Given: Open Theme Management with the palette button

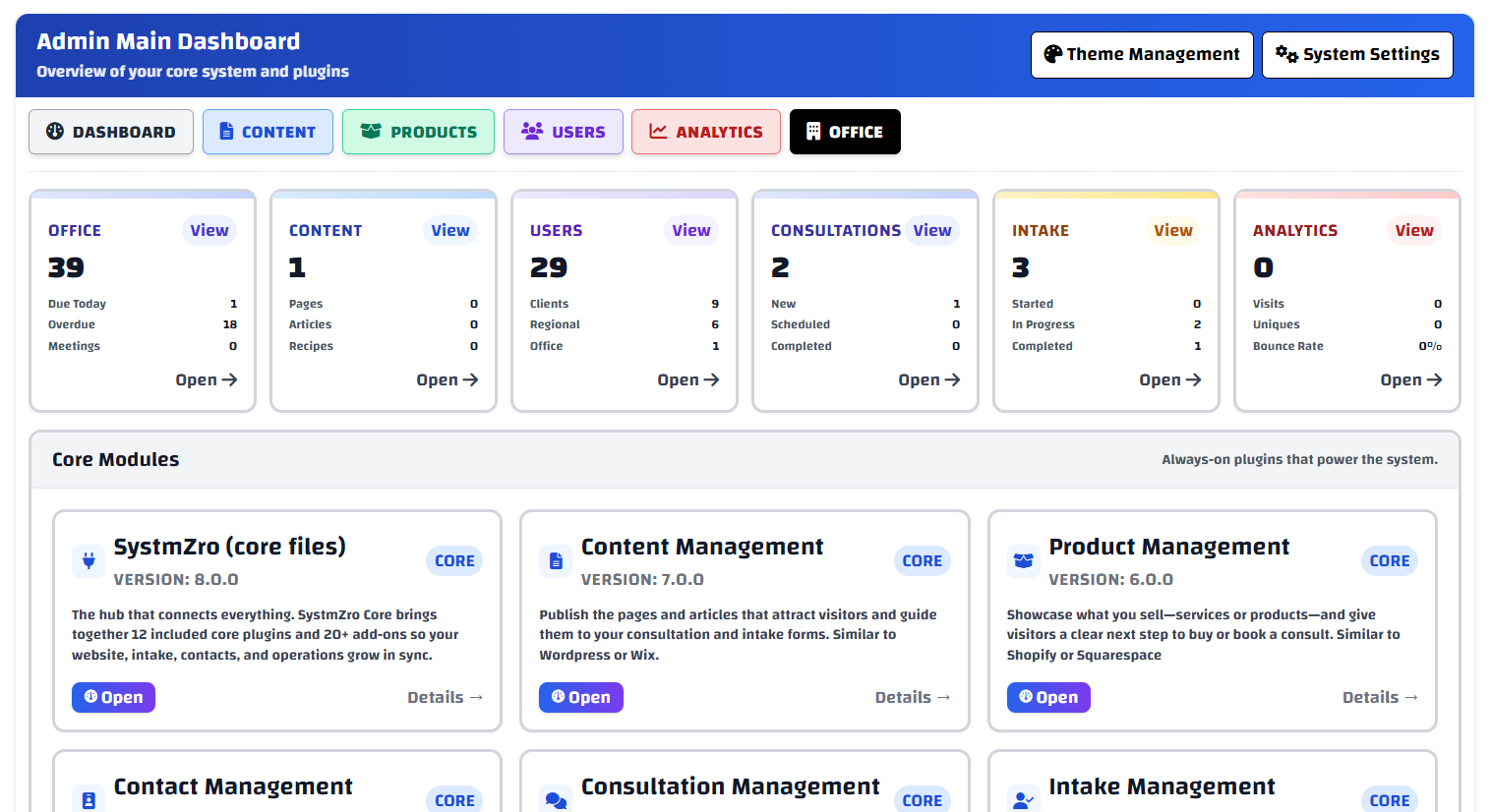Looking at the screenshot, I should pos(1141,55).
